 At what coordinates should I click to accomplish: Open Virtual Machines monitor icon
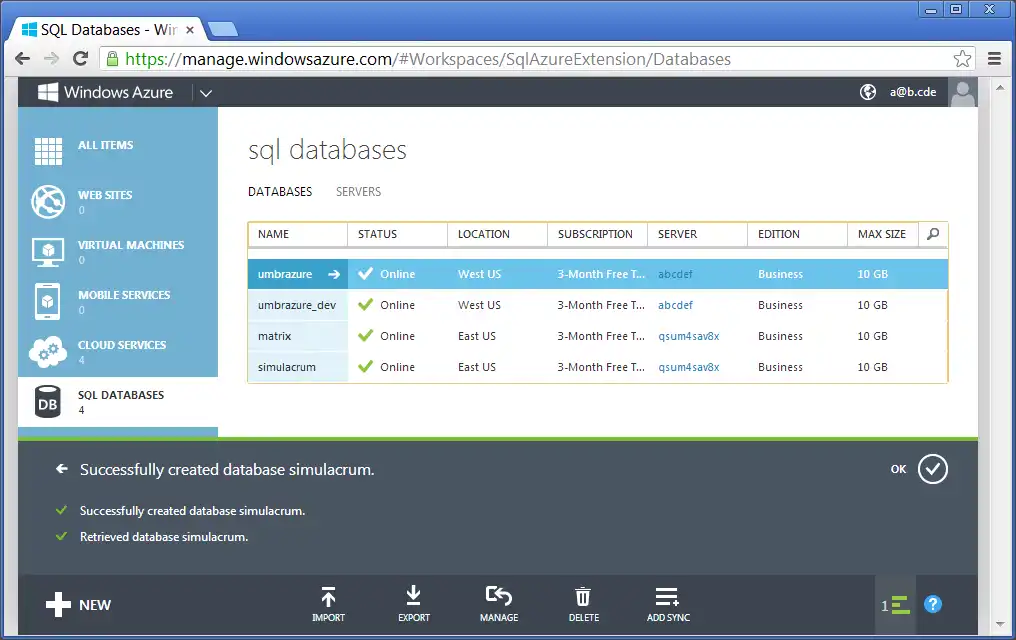(48, 252)
